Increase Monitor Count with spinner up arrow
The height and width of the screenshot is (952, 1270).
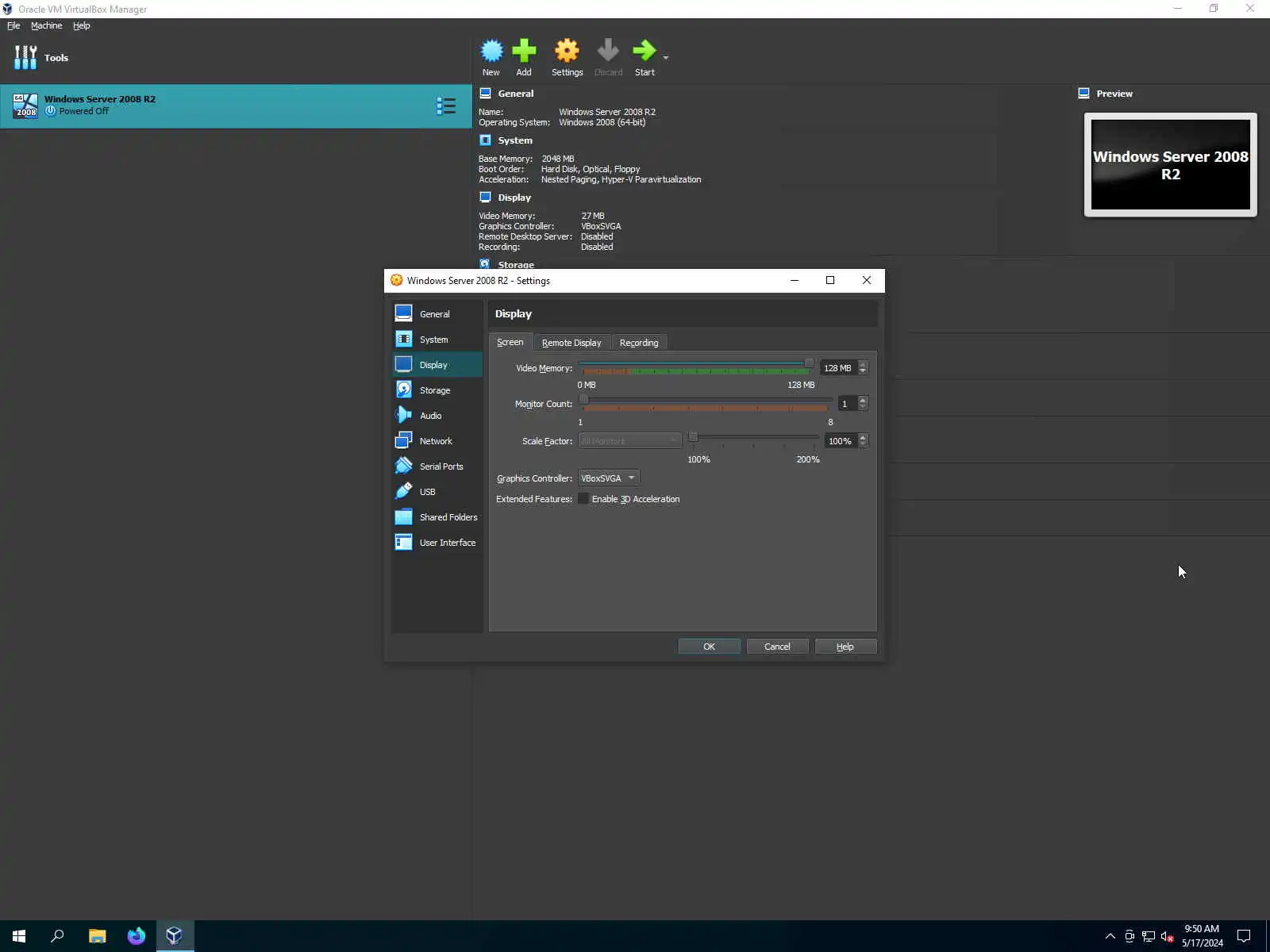pyautogui.click(x=863, y=400)
